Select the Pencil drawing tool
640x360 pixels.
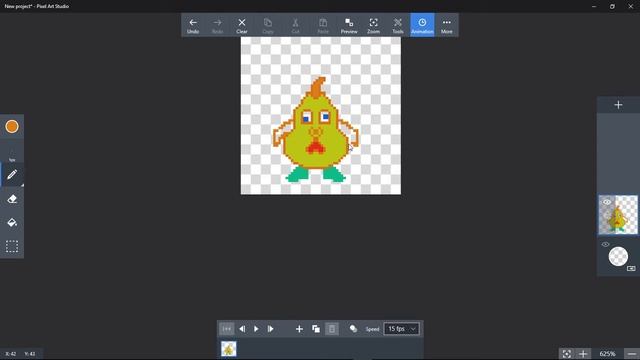(x=12, y=175)
